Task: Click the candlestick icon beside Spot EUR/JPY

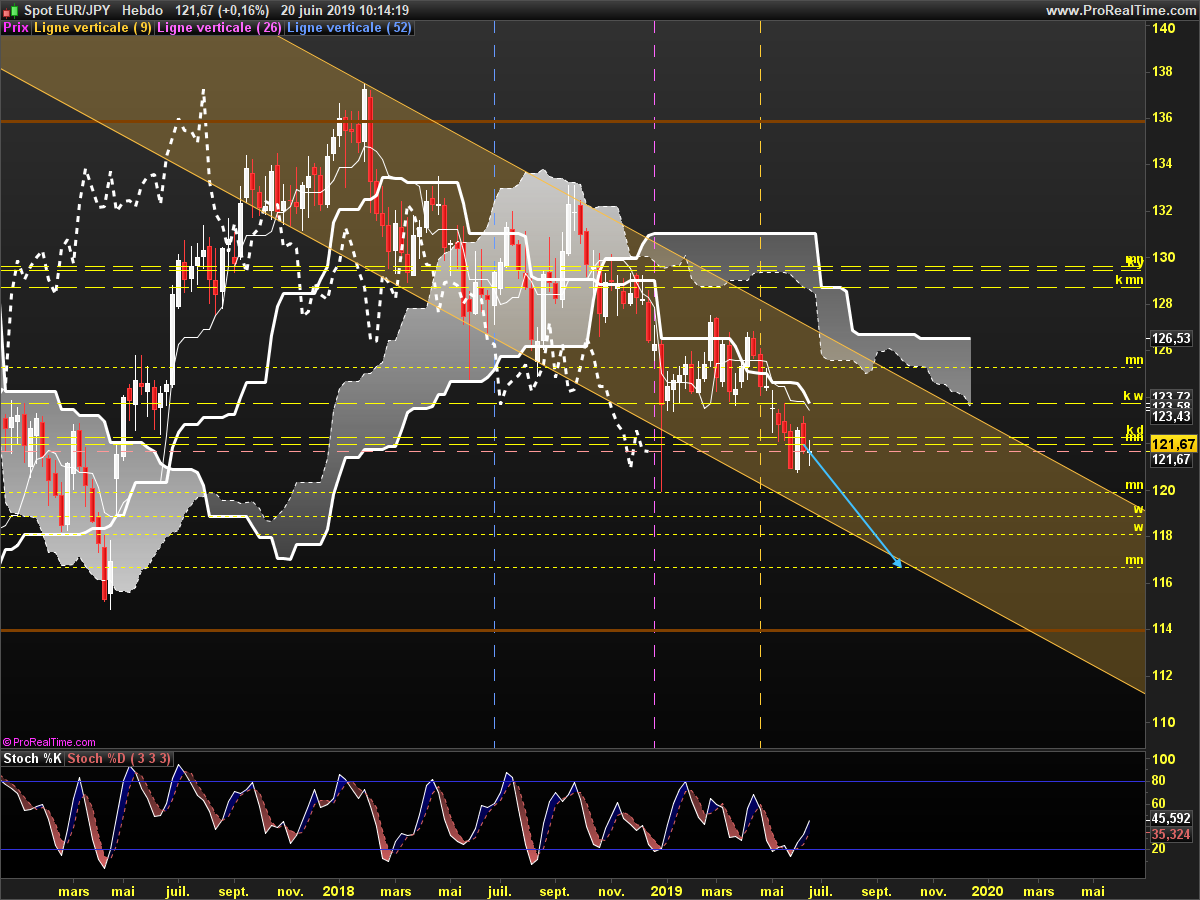Action: [10, 10]
